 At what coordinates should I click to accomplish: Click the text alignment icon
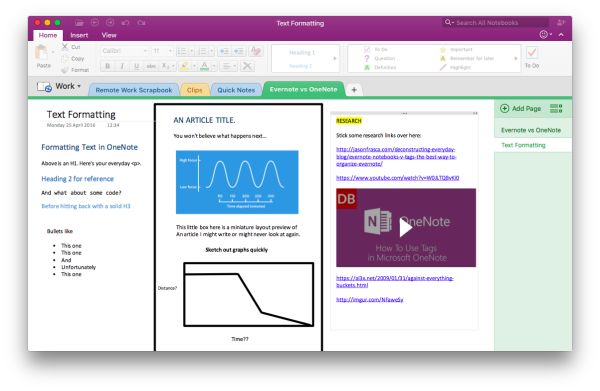(x=227, y=66)
